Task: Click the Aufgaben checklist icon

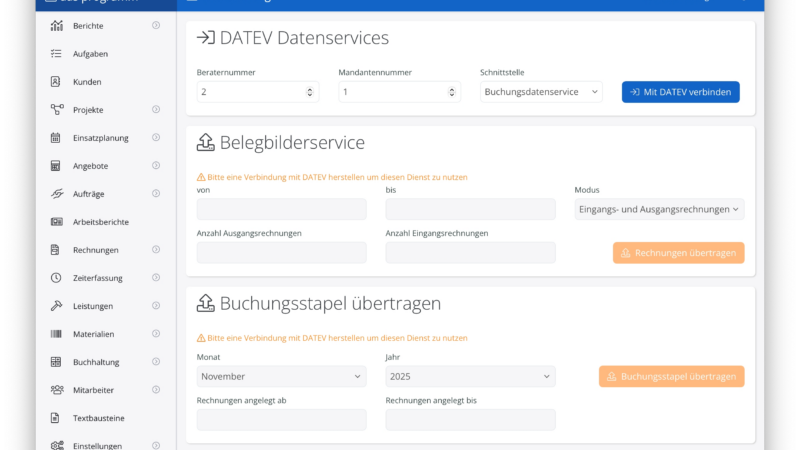Action: click(56, 54)
